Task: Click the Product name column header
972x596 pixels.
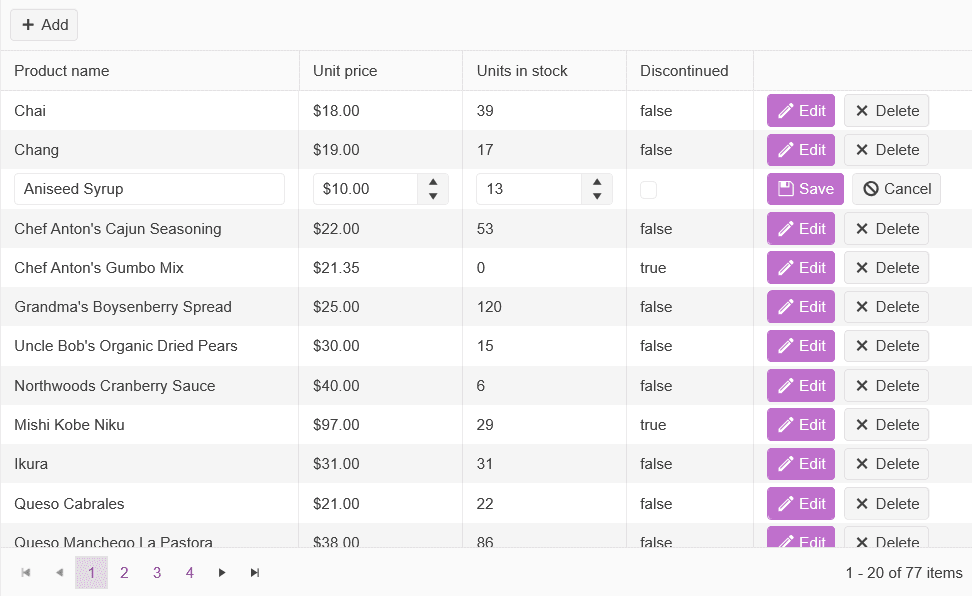Action: (x=150, y=71)
